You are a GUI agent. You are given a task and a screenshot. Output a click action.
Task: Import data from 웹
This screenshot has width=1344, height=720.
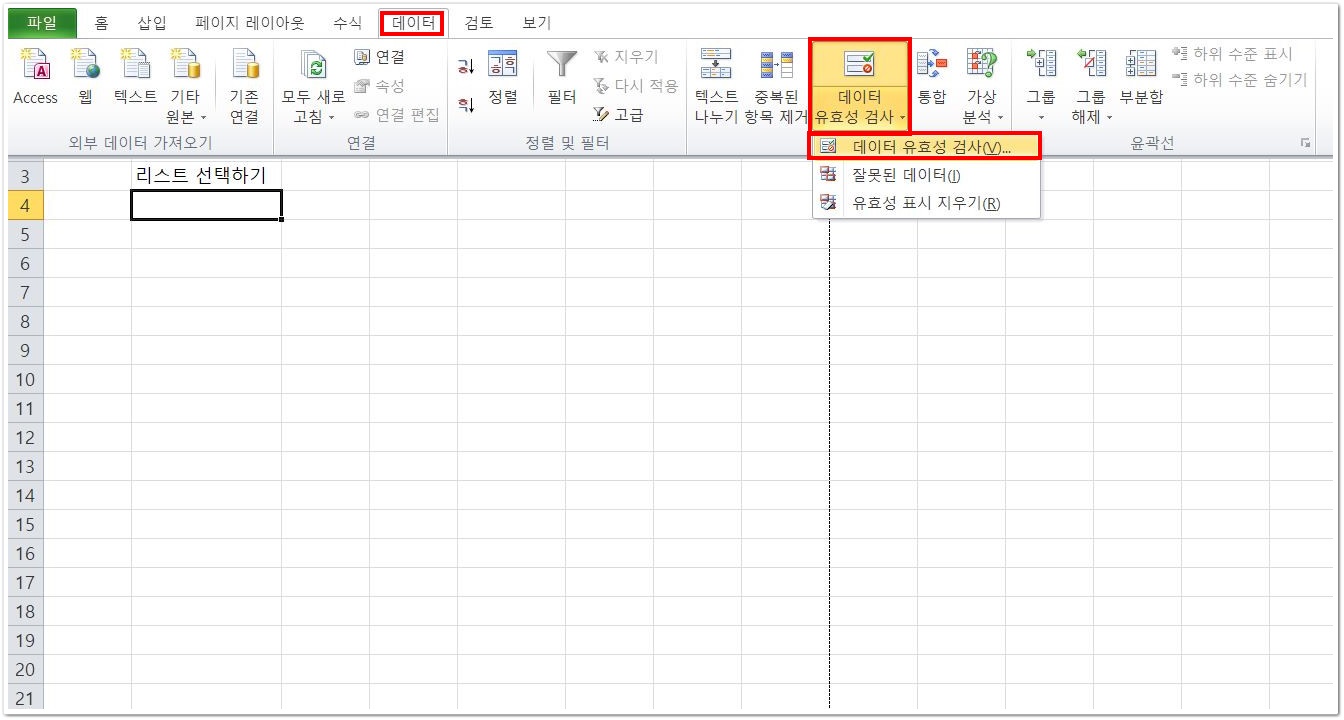point(86,78)
